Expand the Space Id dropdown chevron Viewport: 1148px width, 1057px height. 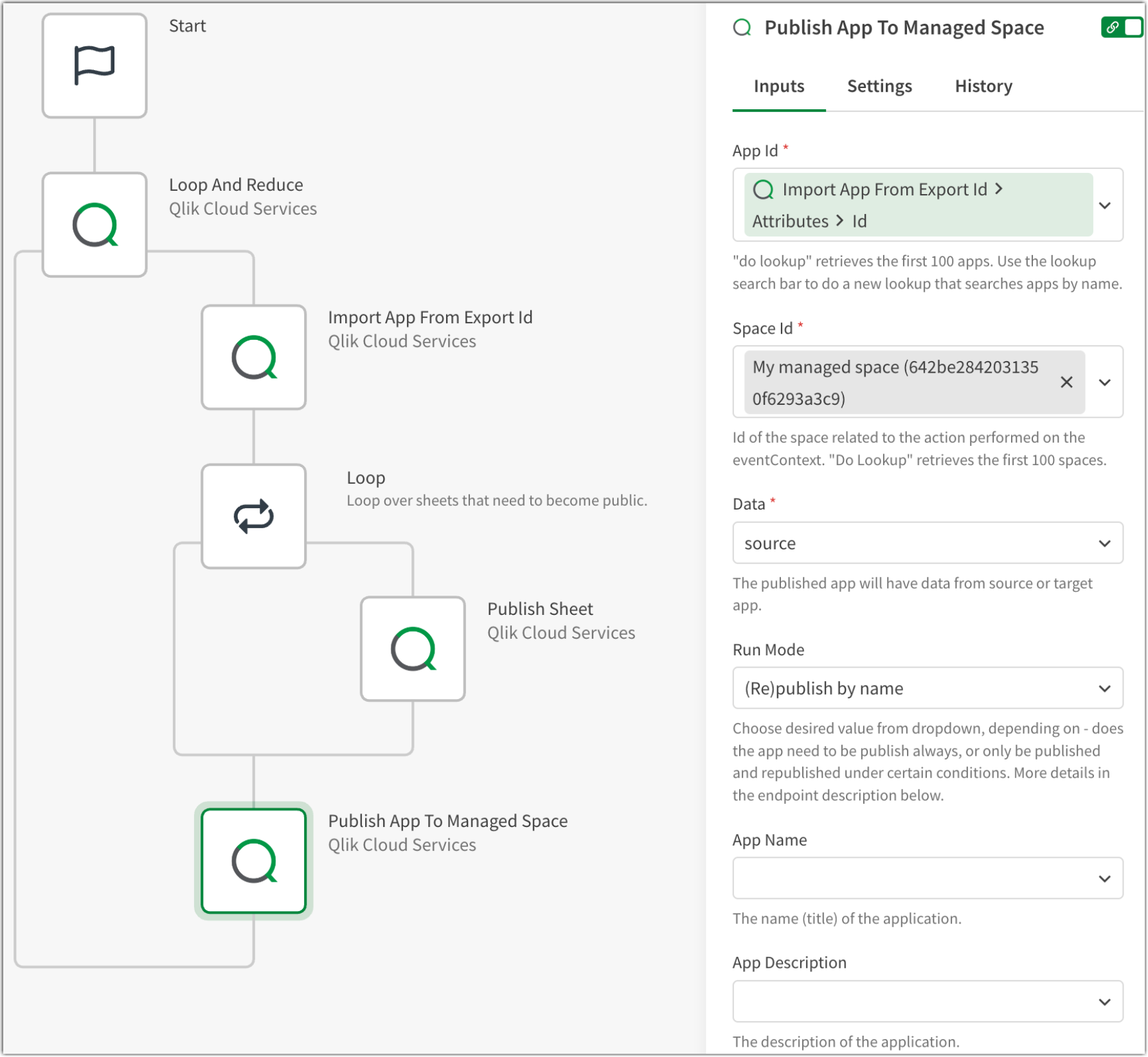[x=1106, y=382]
